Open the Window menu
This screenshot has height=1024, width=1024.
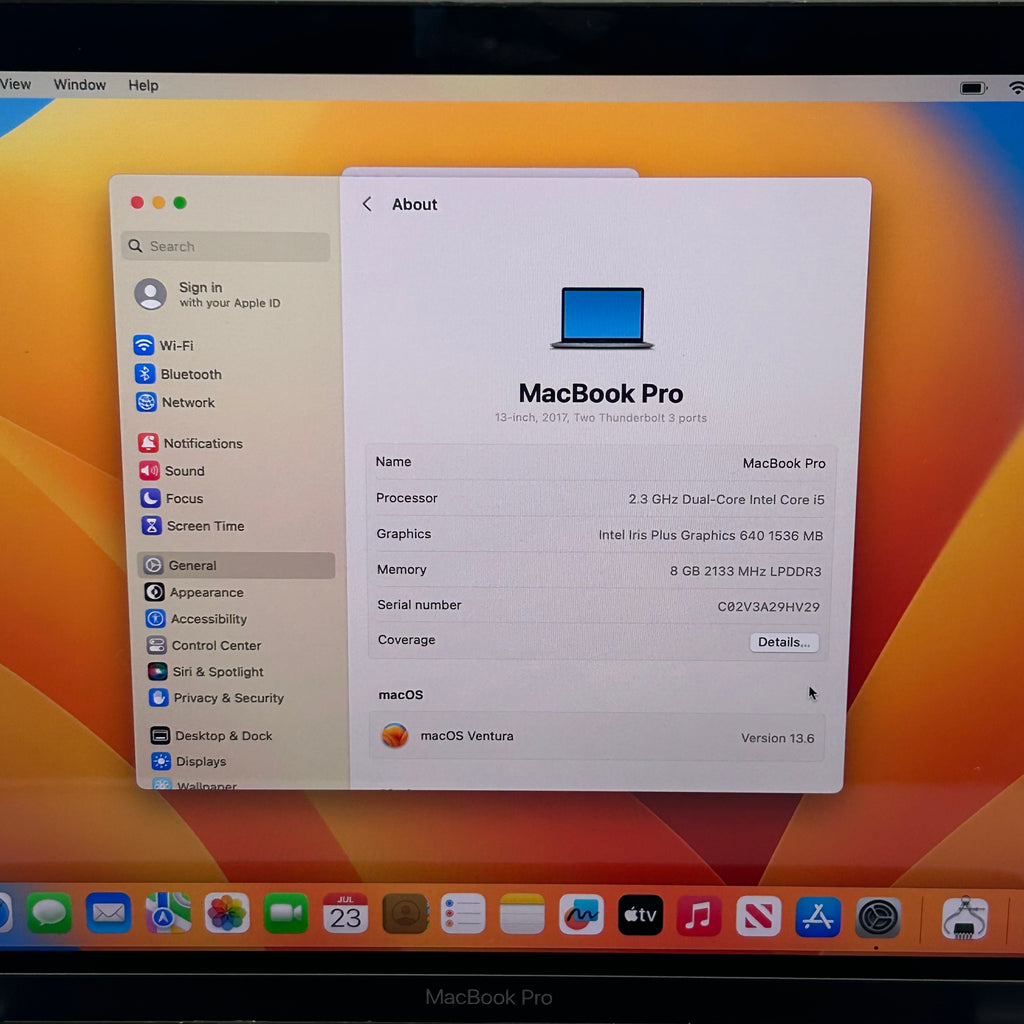click(x=80, y=85)
